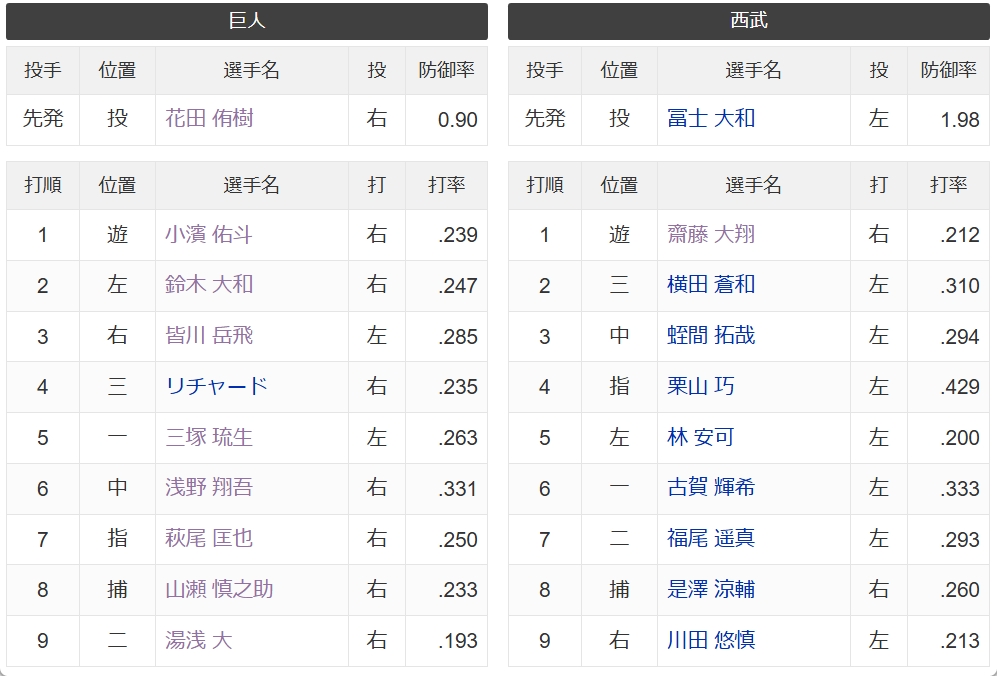
Task: Open 三塚 琉生 profile link
Action: point(209,438)
